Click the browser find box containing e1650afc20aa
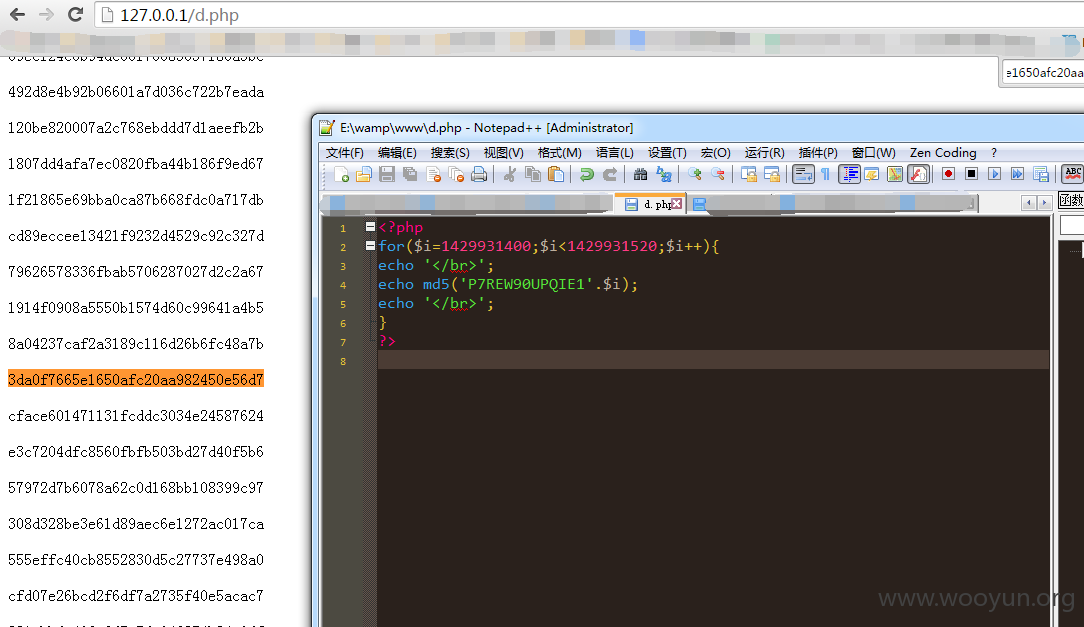 [1044, 73]
